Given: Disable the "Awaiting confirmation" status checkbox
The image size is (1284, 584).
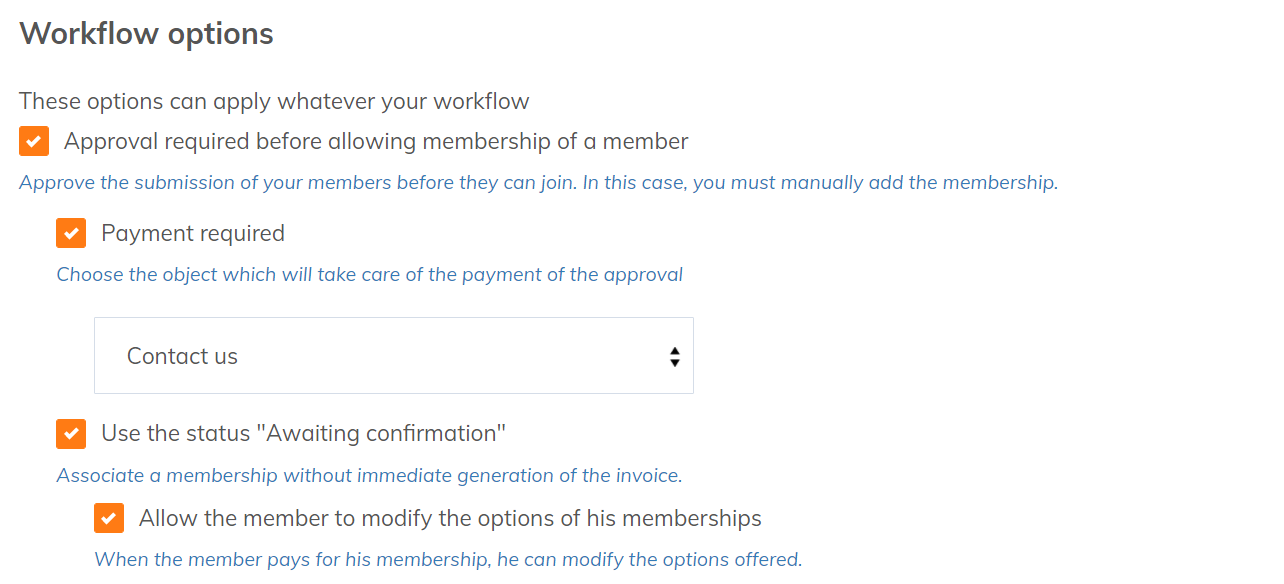Looking at the screenshot, I should [71, 433].
